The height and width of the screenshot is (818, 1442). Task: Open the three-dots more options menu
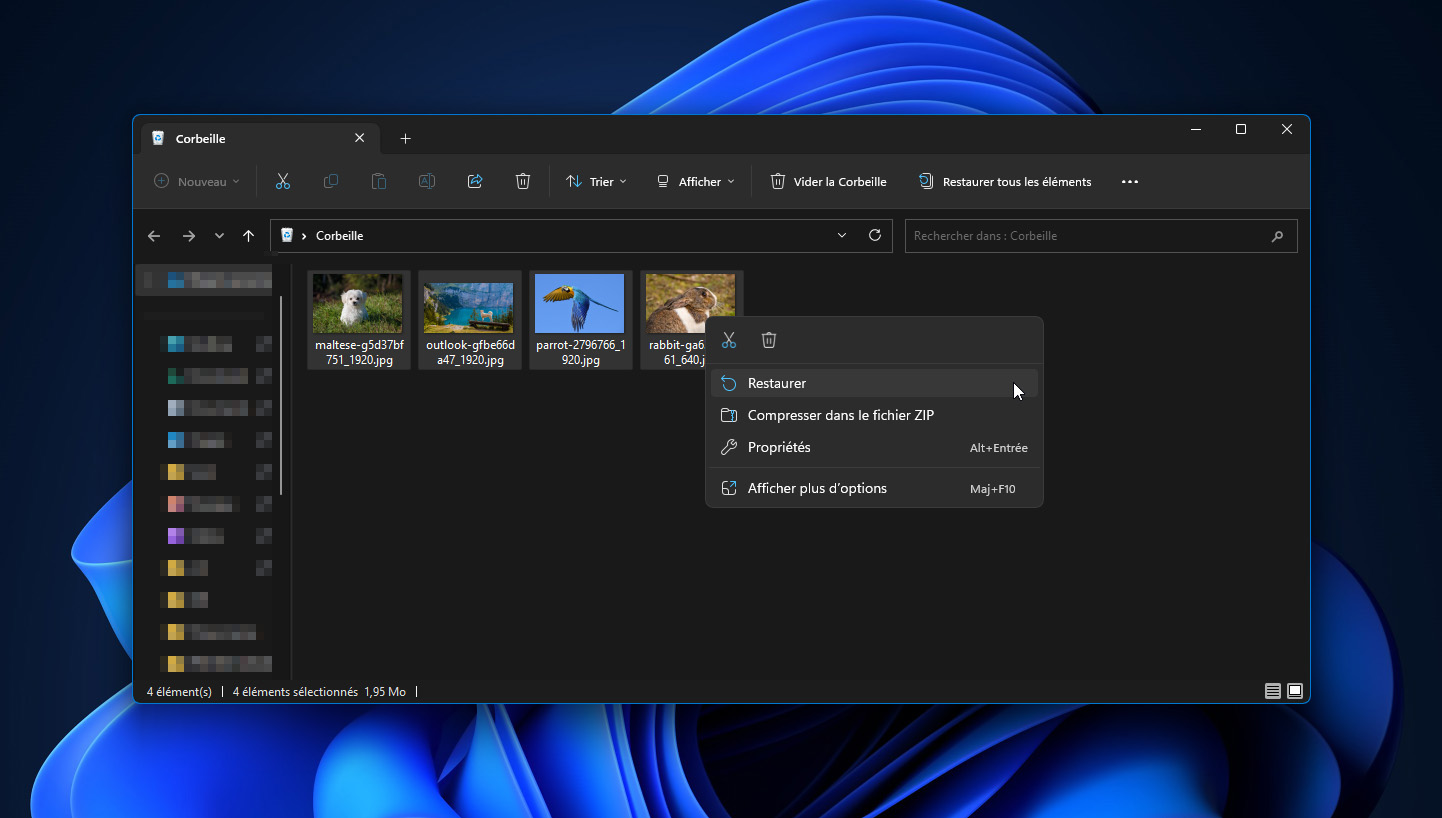tap(1130, 182)
